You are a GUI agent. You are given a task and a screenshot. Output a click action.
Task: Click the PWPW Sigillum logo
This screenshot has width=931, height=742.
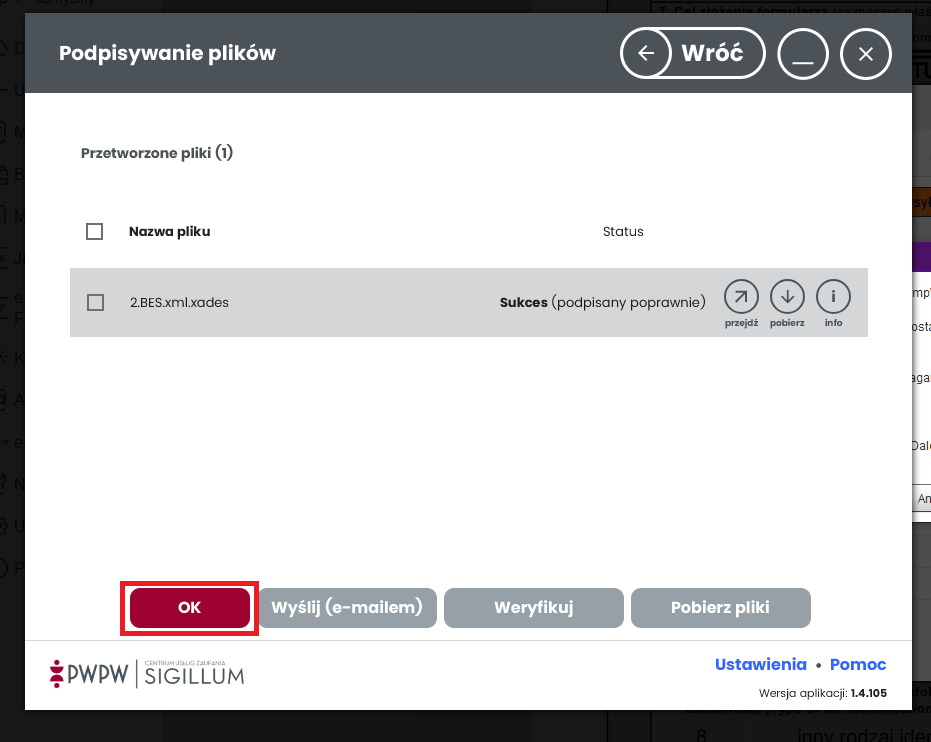click(147, 674)
